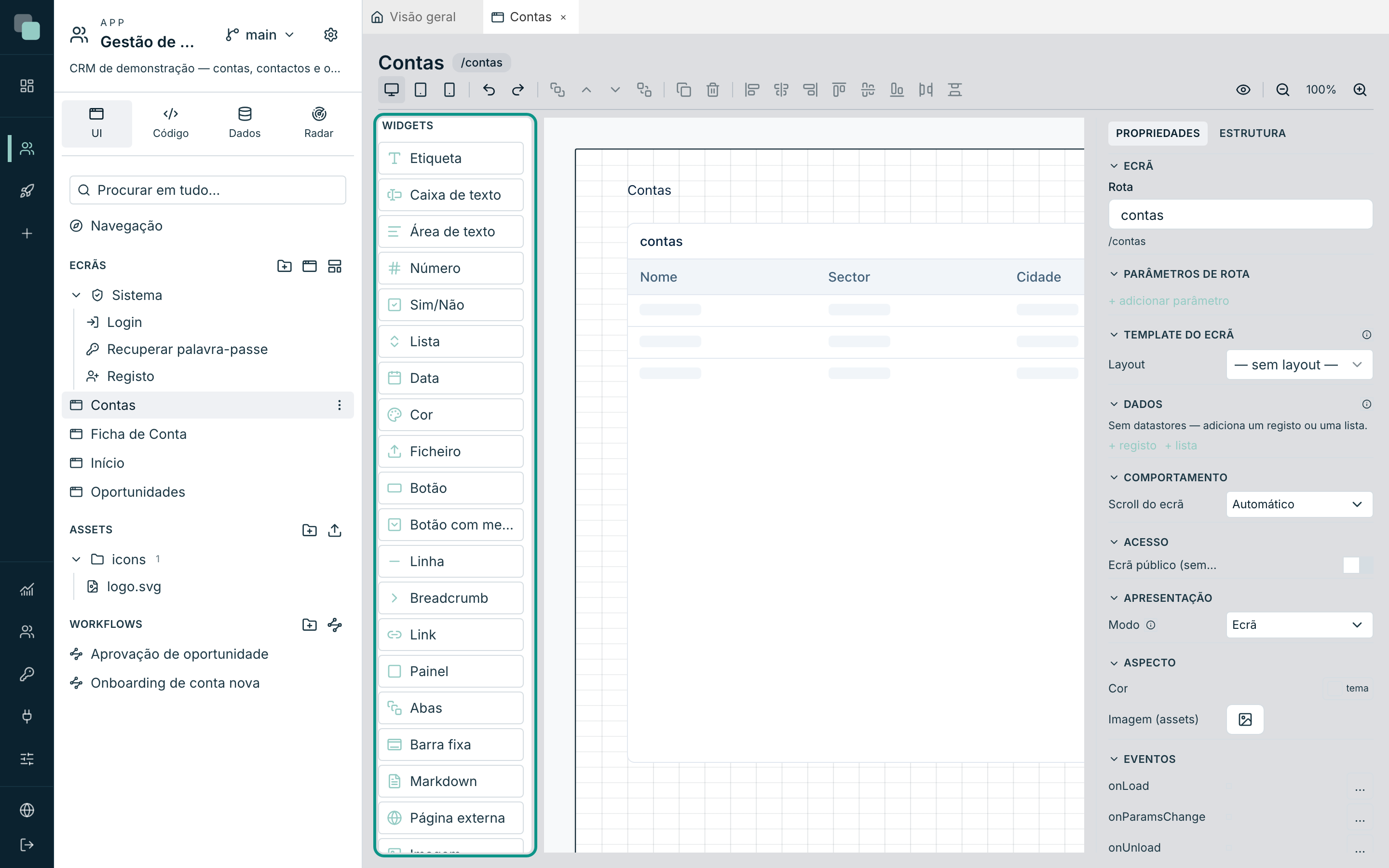
Task: Select the Markdown widget
Action: pyautogui.click(x=451, y=781)
